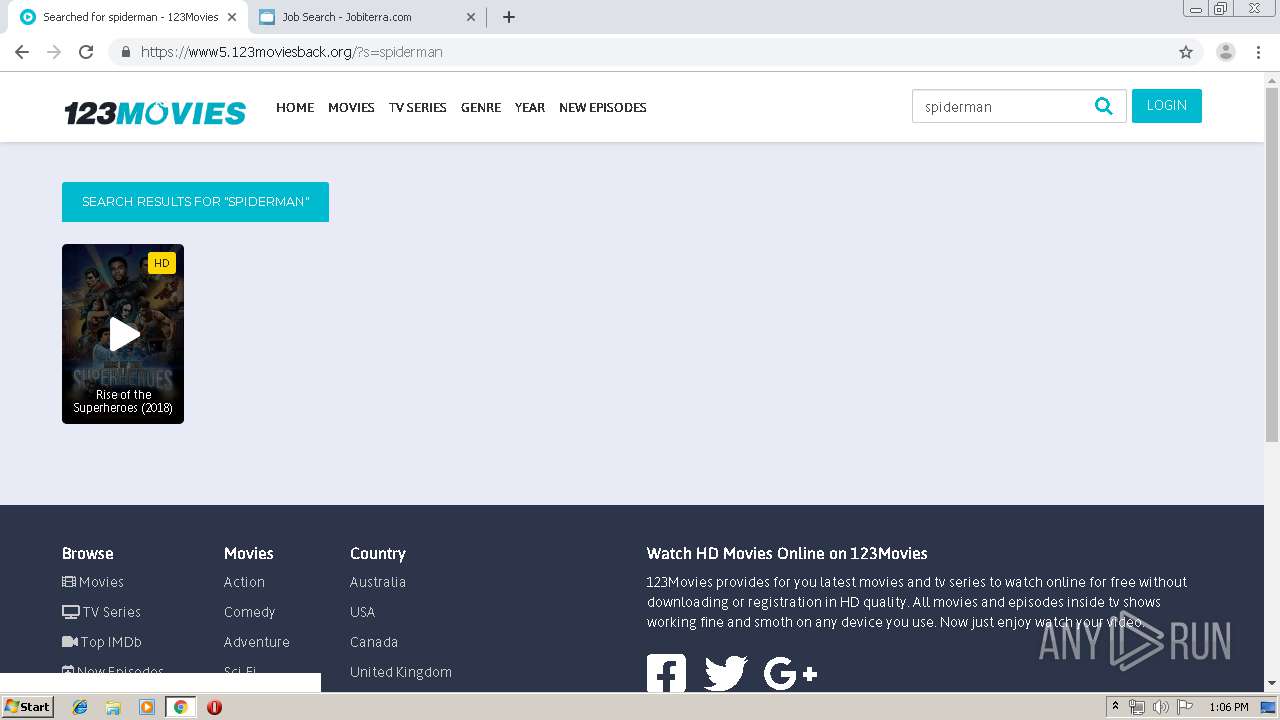Click the taskbar clock 1:06 PM

pos(1229,707)
